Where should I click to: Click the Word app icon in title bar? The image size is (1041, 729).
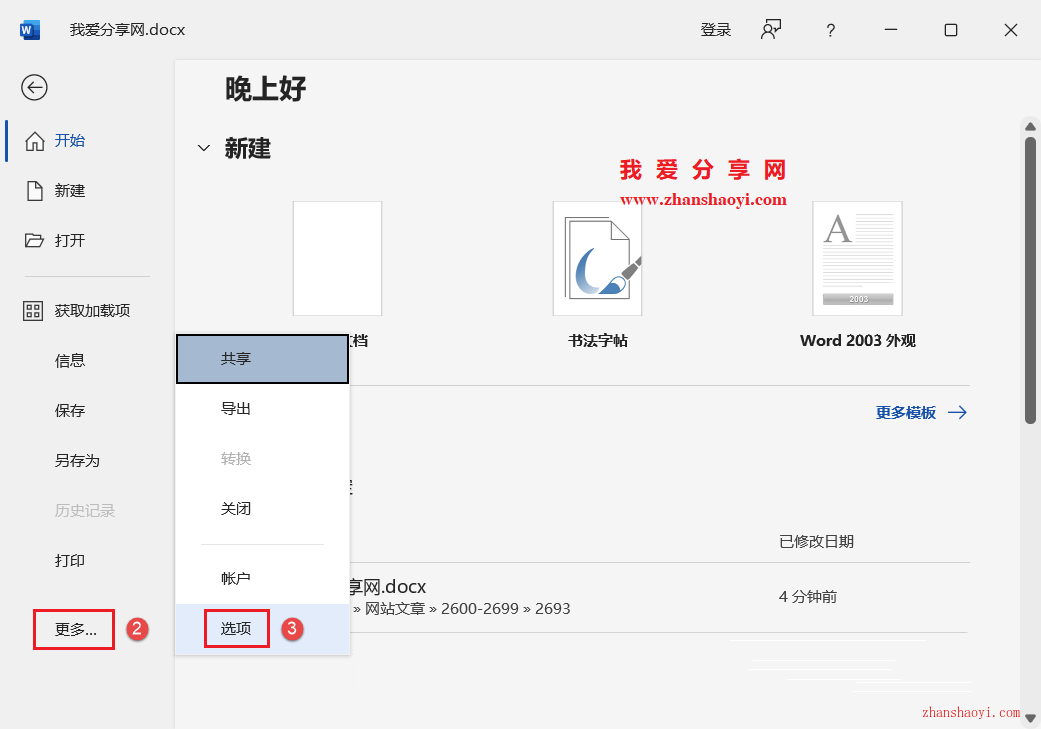pos(30,30)
